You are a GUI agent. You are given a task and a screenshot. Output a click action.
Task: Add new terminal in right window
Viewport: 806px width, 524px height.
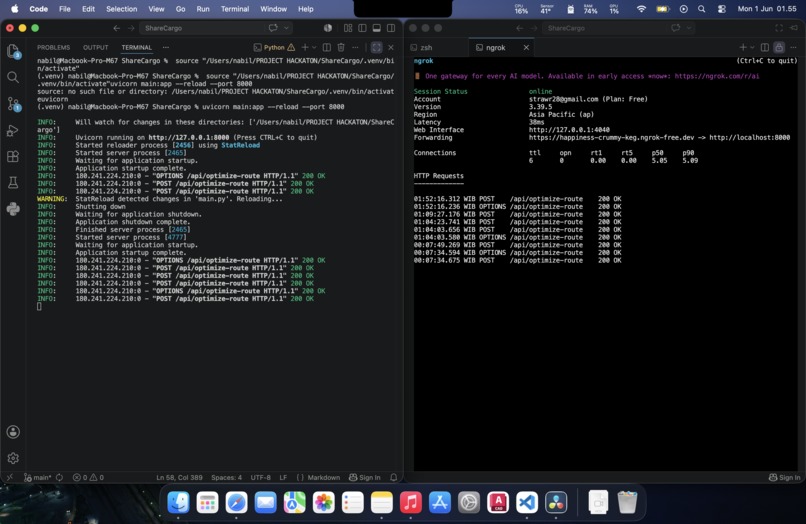(x=743, y=47)
